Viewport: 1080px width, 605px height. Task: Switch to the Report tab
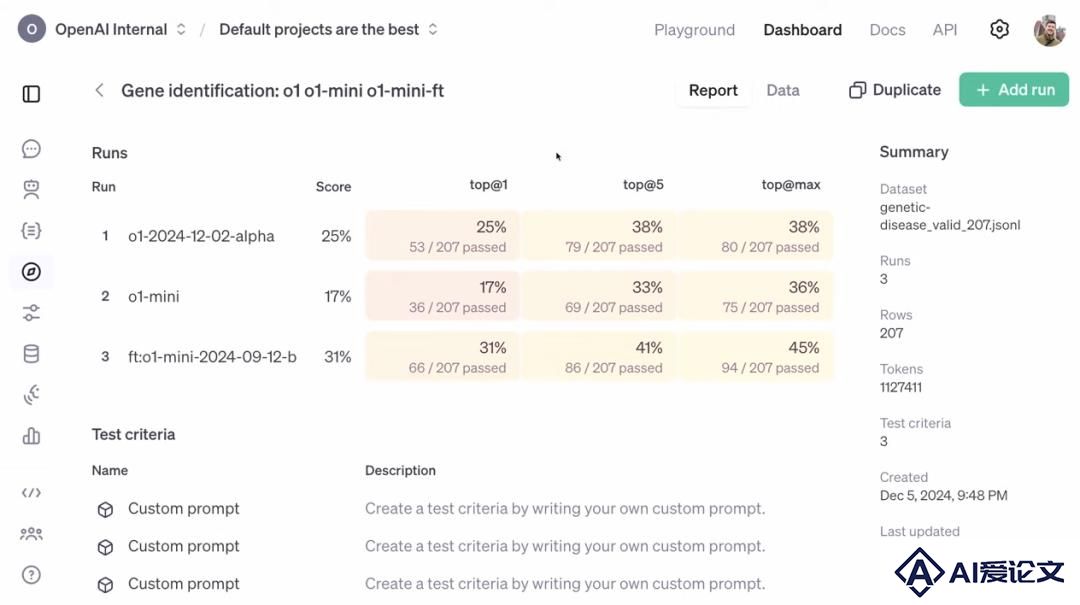713,90
